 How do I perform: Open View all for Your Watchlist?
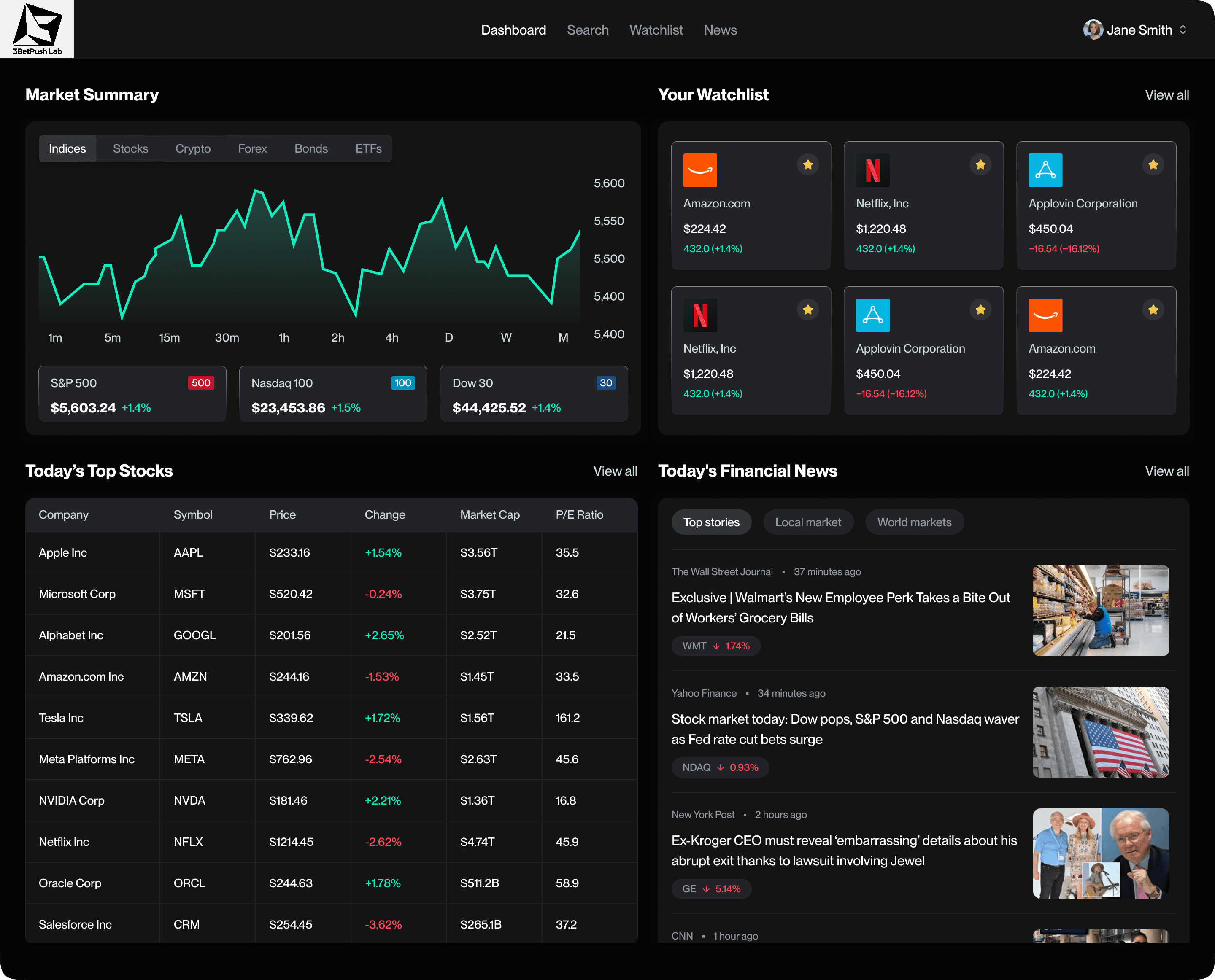click(1166, 95)
